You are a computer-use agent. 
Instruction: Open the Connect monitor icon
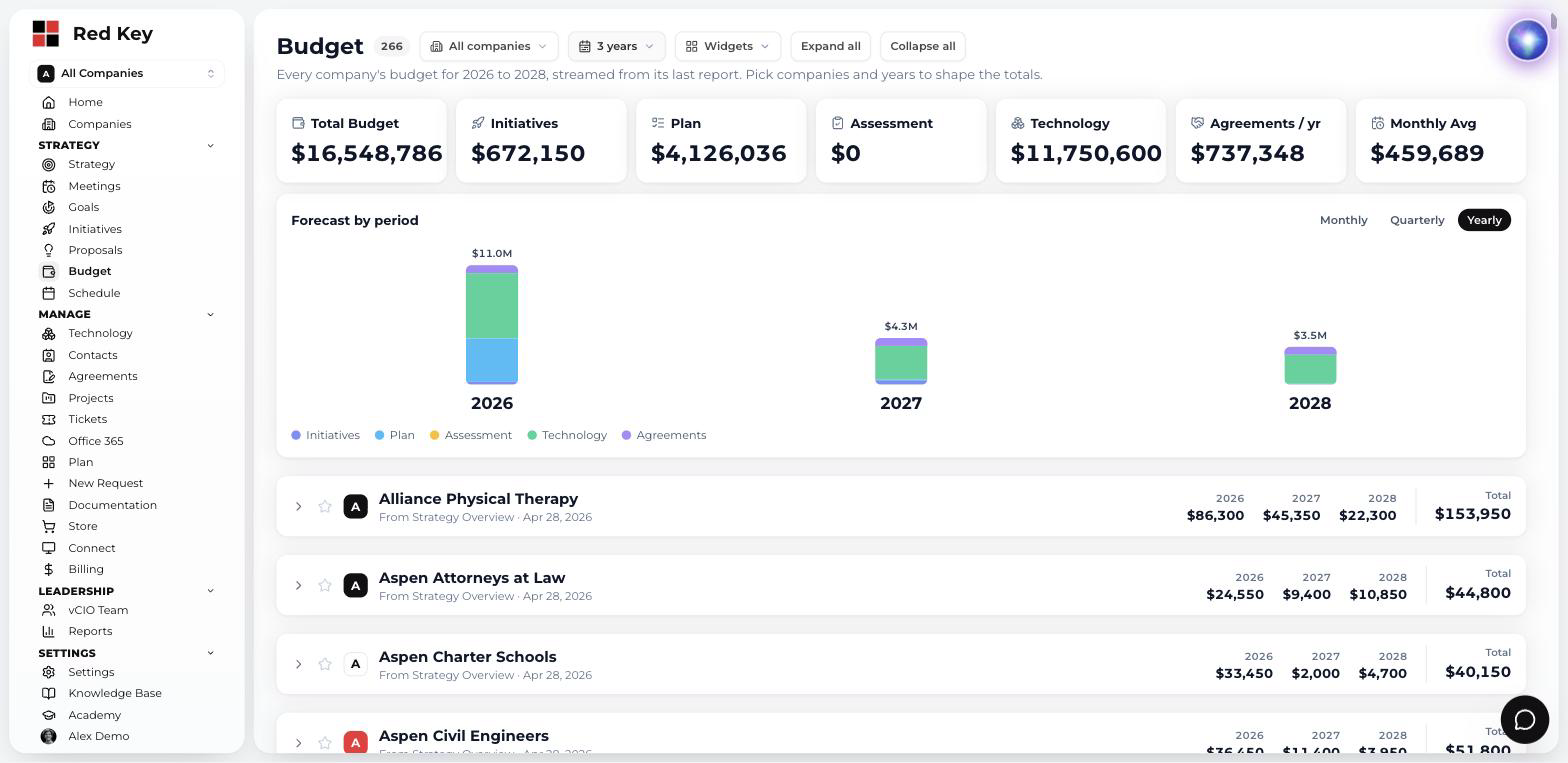click(48, 548)
